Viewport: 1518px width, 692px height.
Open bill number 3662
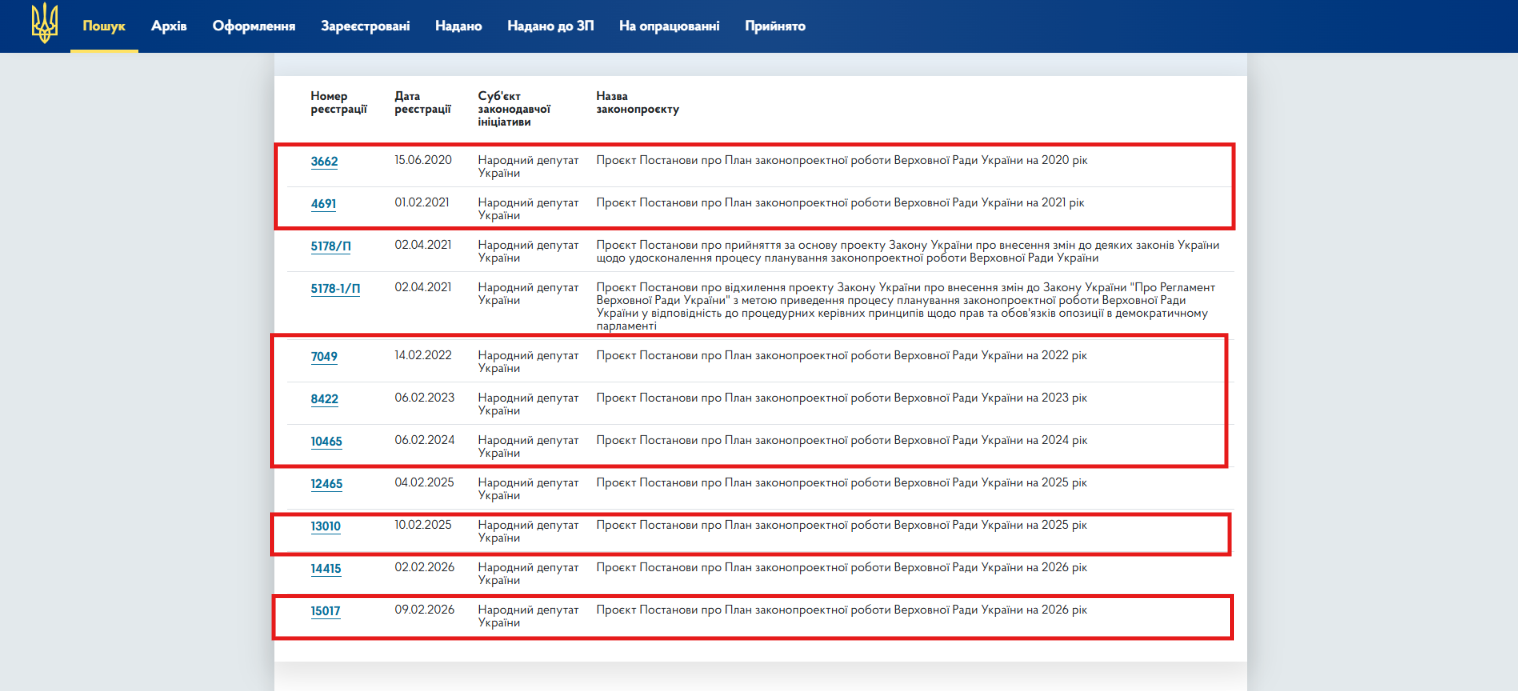tap(324, 162)
